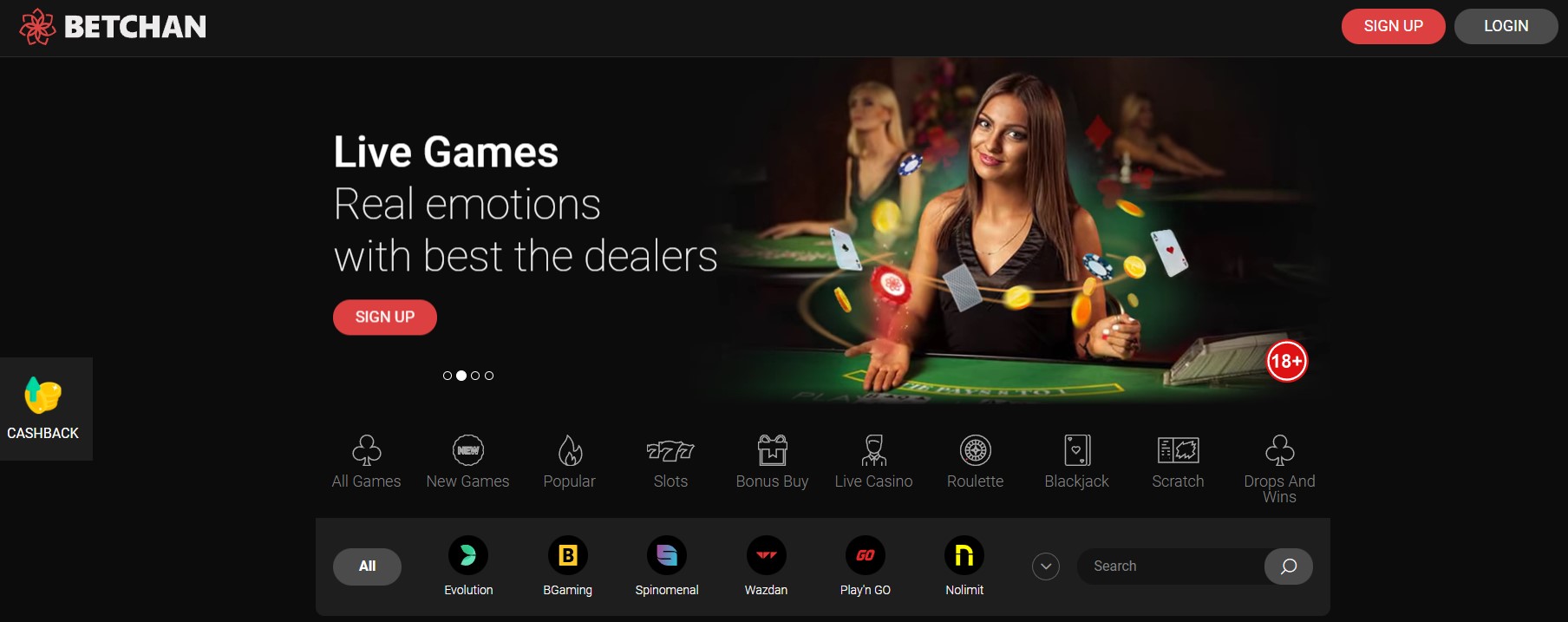Image resolution: width=1568 pixels, height=622 pixels.
Task: Click the magnifier search button
Action: 1289,566
